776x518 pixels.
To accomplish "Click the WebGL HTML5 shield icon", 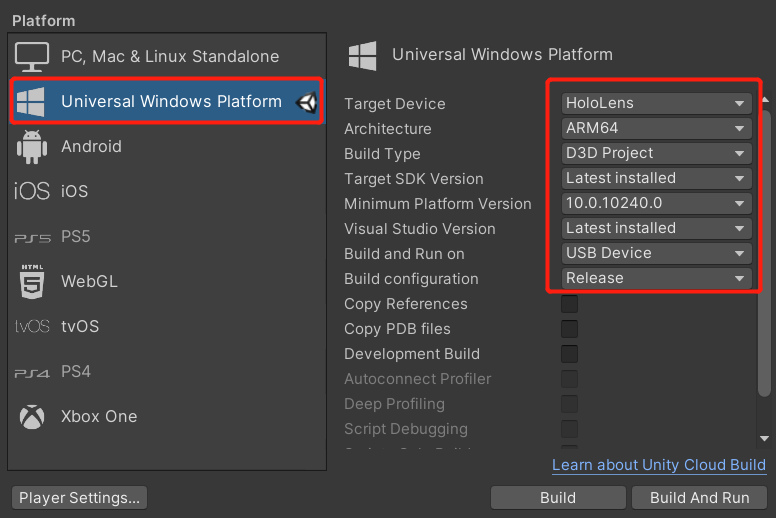I will pyautogui.click(x=32, y=282).
